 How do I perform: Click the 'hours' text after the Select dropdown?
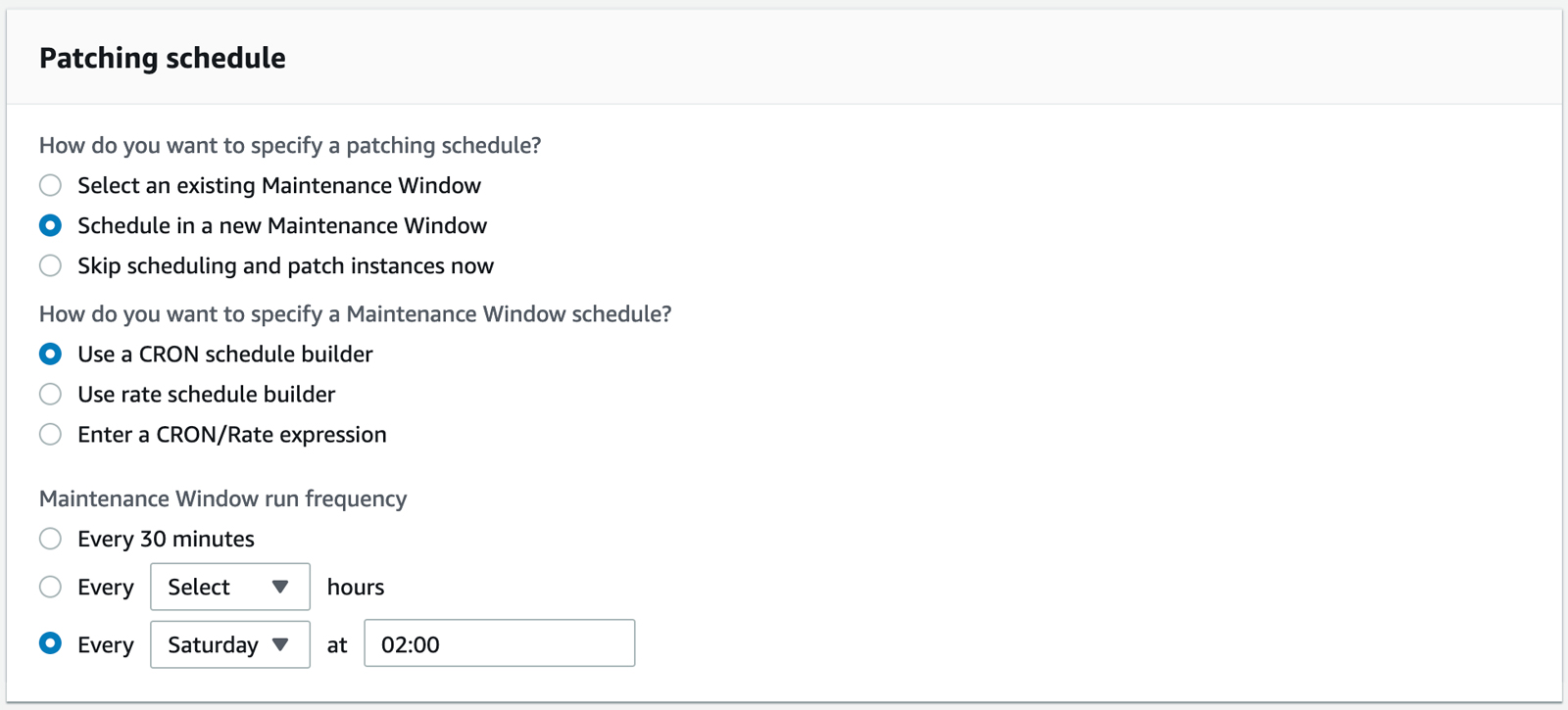[356, 587]
